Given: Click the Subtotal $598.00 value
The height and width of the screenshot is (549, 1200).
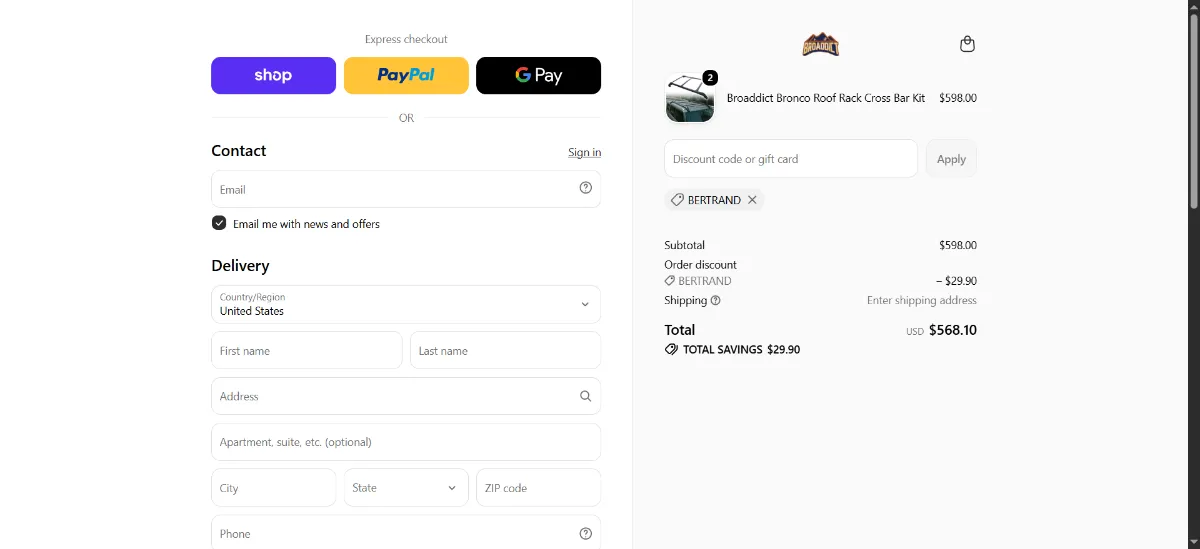Looking at the screenshot, I should click(x=958, y=245).
